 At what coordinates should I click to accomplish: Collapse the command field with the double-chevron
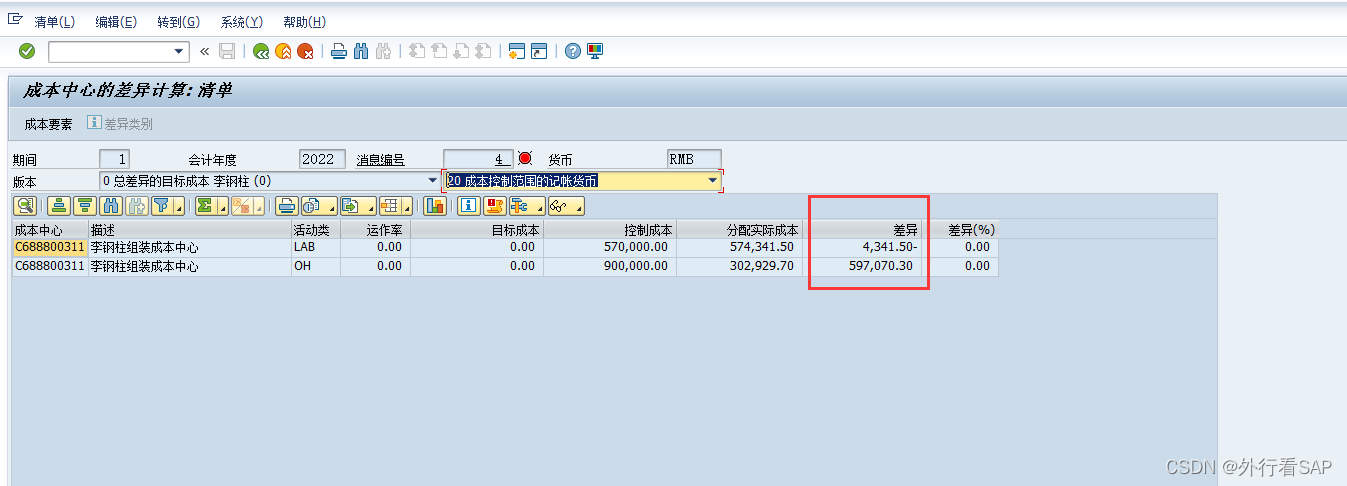[205, 51]
